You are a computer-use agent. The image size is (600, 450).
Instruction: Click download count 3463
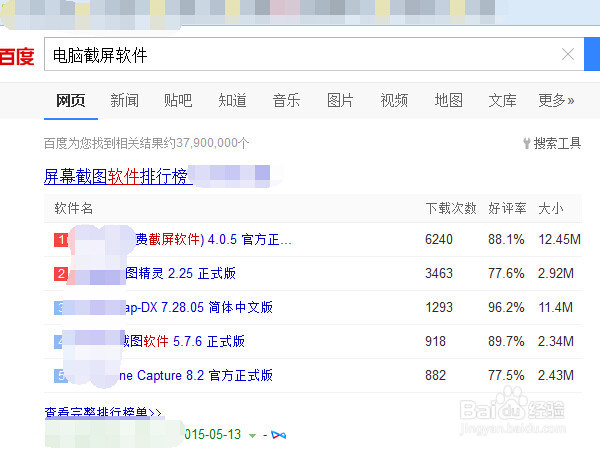tap(439, 273)
